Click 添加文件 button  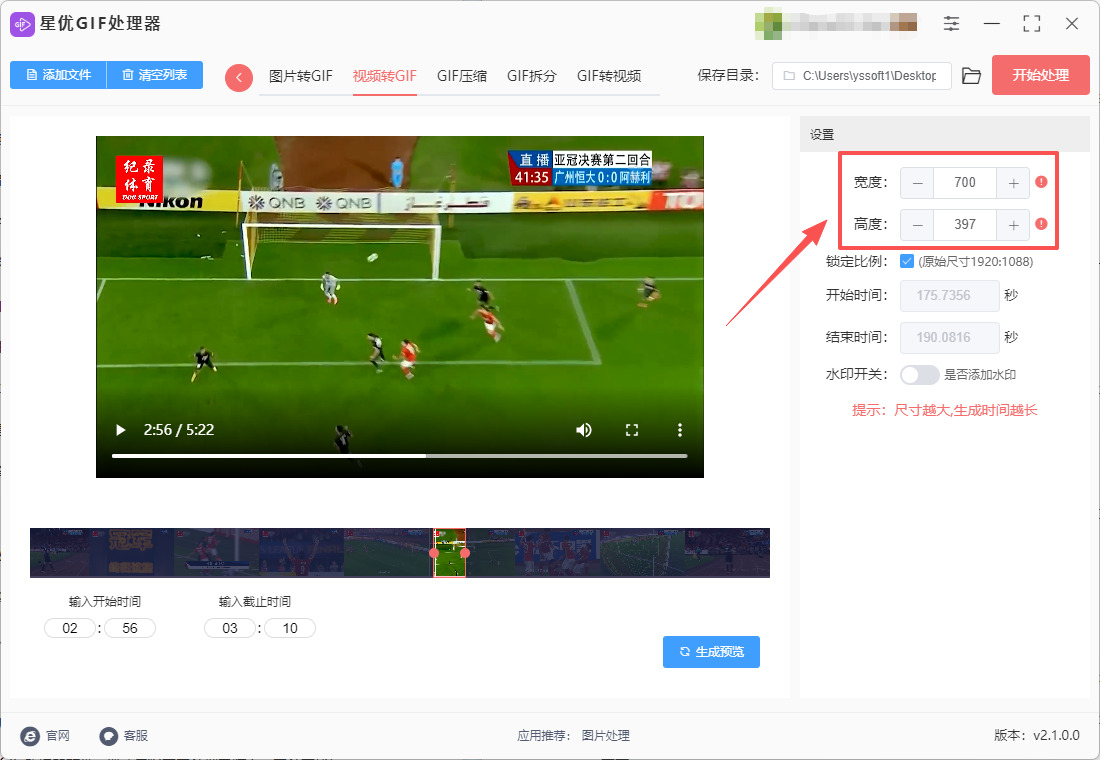[58, 75]
